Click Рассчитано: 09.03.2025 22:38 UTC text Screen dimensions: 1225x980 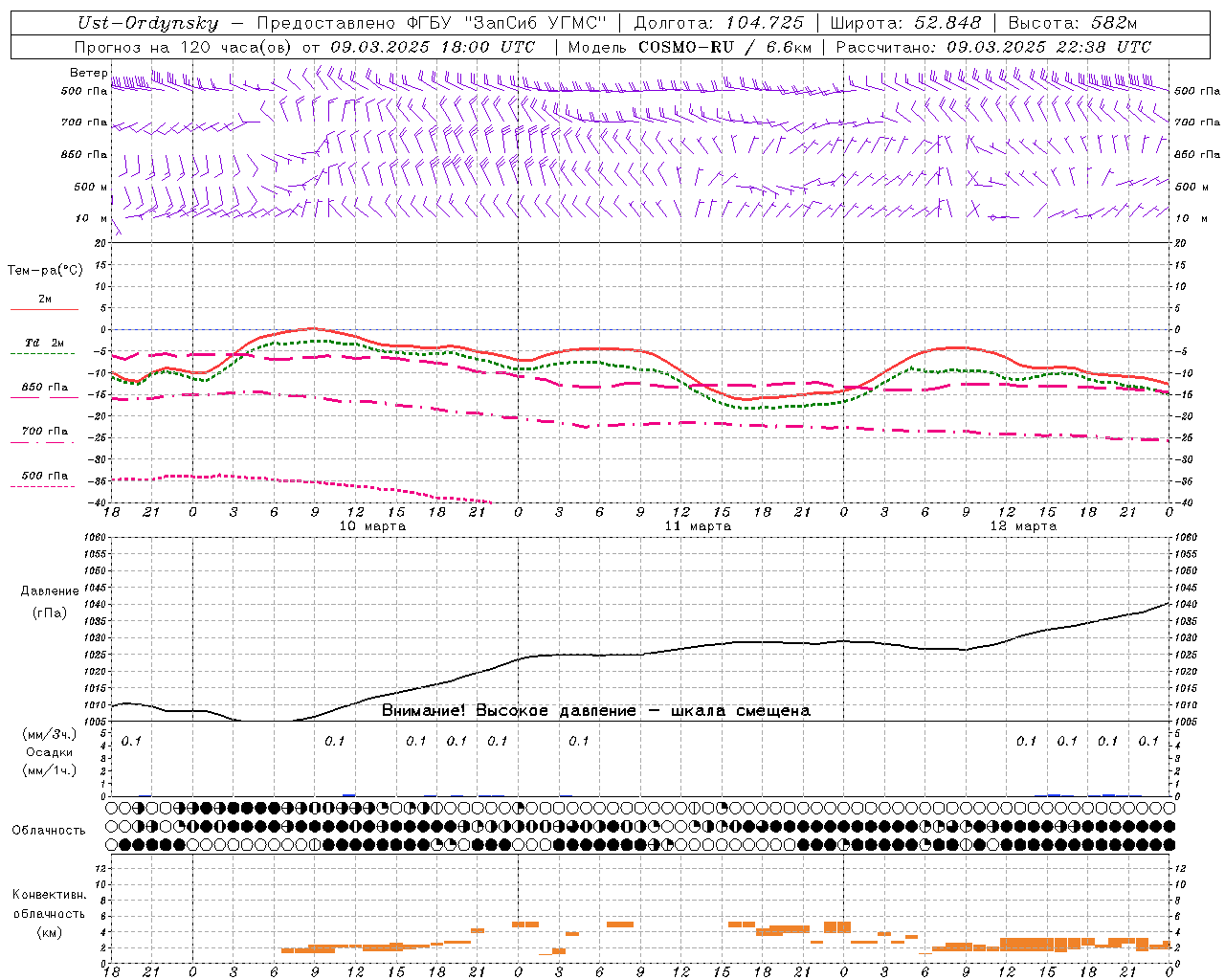(993, 47)
